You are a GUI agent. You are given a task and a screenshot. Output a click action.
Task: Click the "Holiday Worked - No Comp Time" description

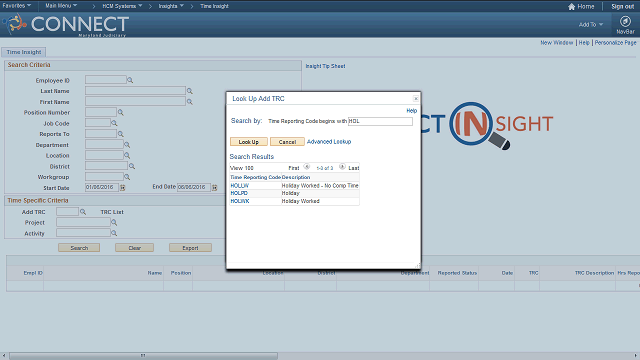(320, 185)
